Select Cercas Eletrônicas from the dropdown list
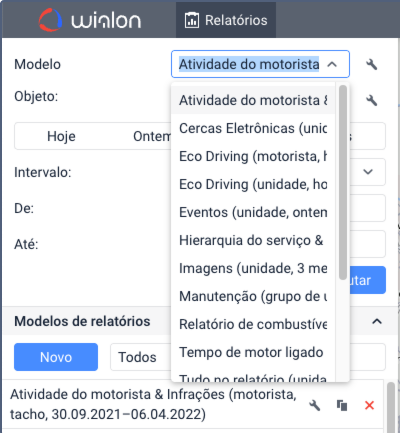This screenshot has height=433, width=400. click(x=253, y=128)
